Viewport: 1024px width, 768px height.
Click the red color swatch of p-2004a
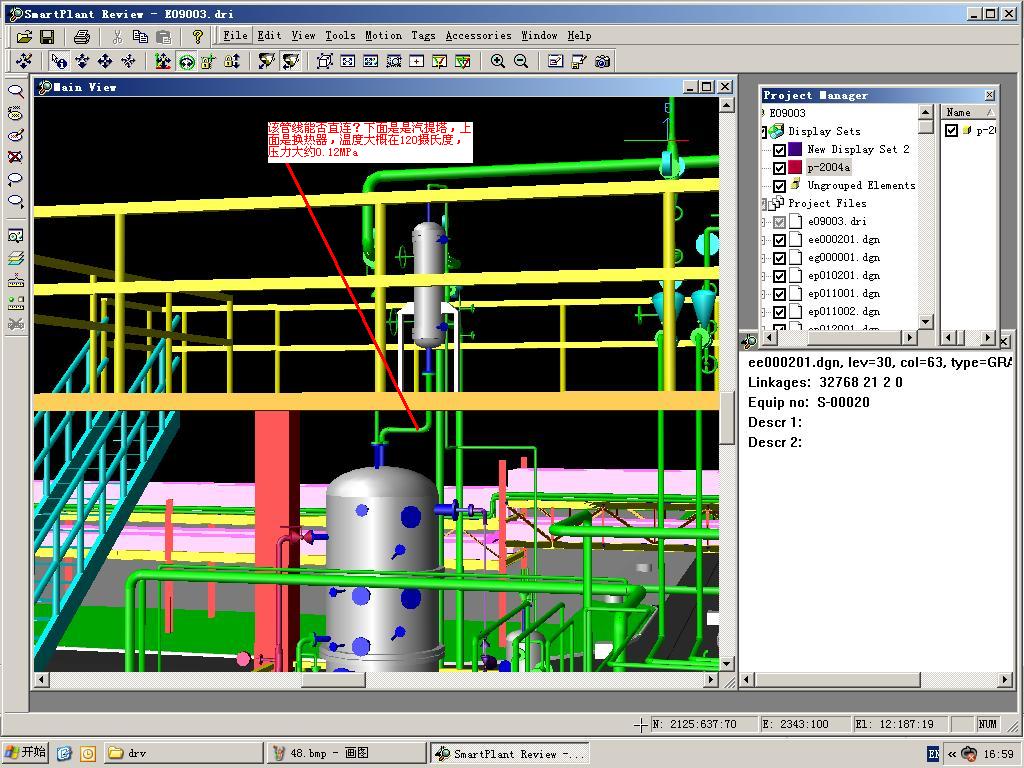tap(795, 168)
